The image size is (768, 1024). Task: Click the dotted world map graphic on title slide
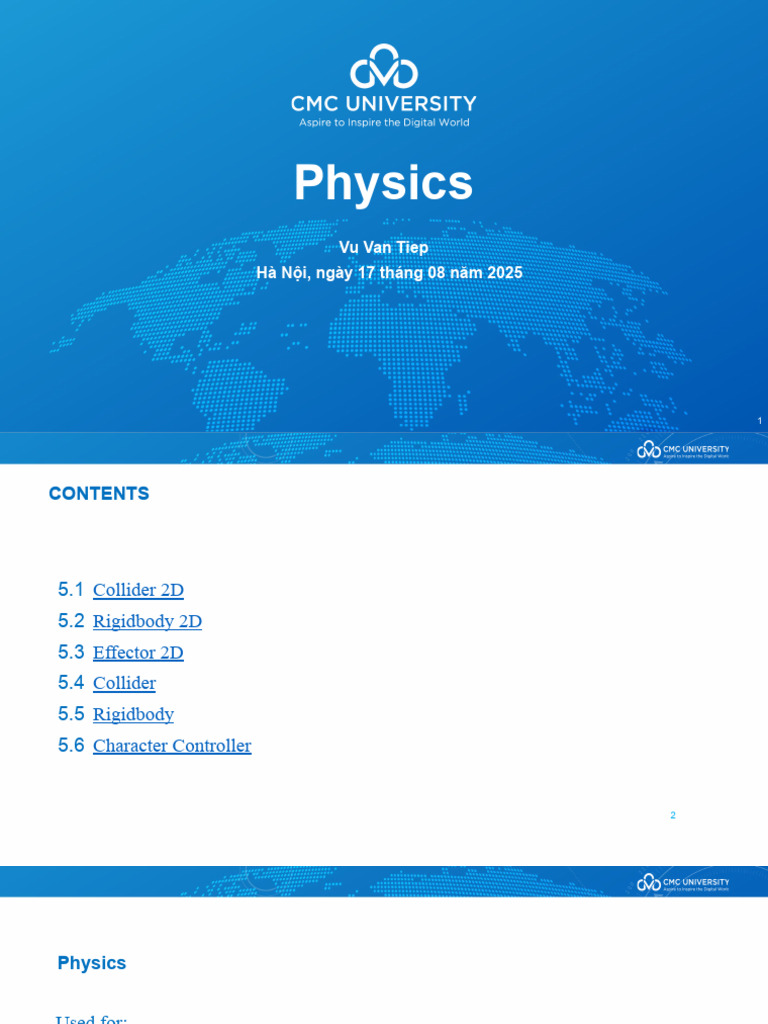372,327
